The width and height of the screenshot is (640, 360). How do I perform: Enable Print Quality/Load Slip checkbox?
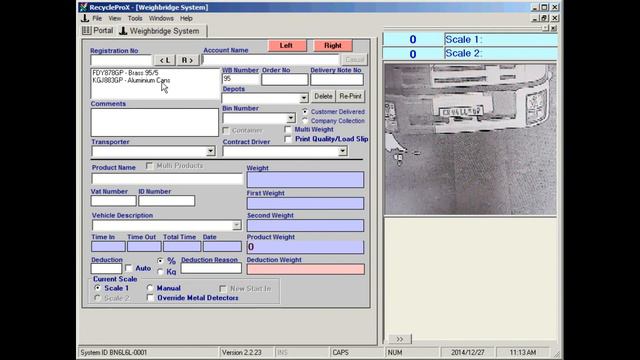288,139
